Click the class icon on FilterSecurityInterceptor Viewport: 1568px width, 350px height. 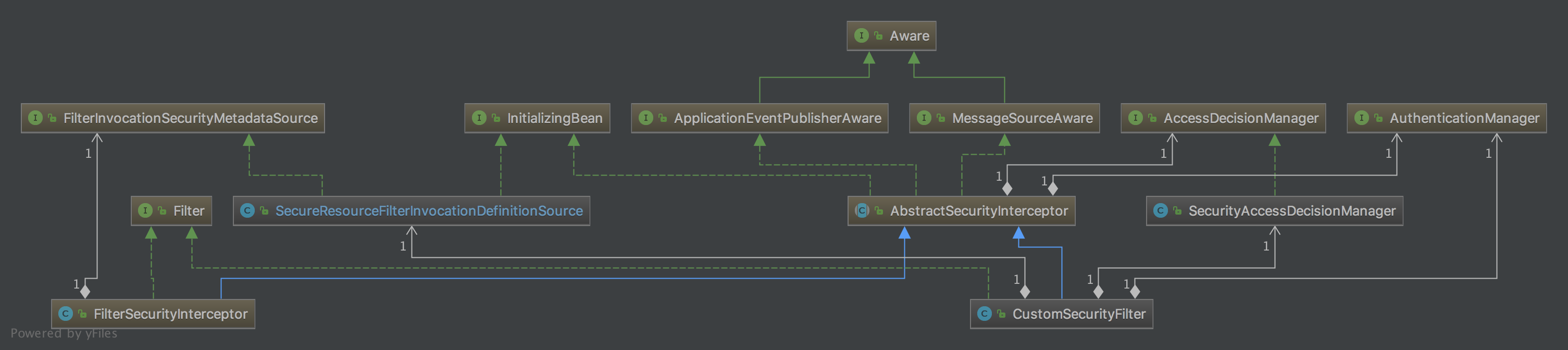coord(65,314)
